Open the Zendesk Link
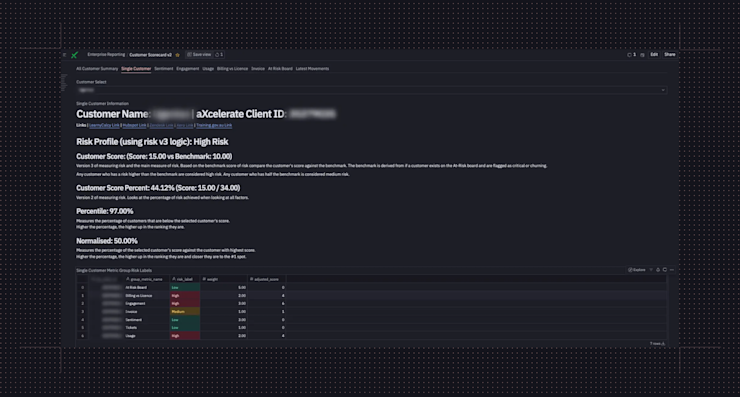 pyautogui.click(x=161, y=126)
